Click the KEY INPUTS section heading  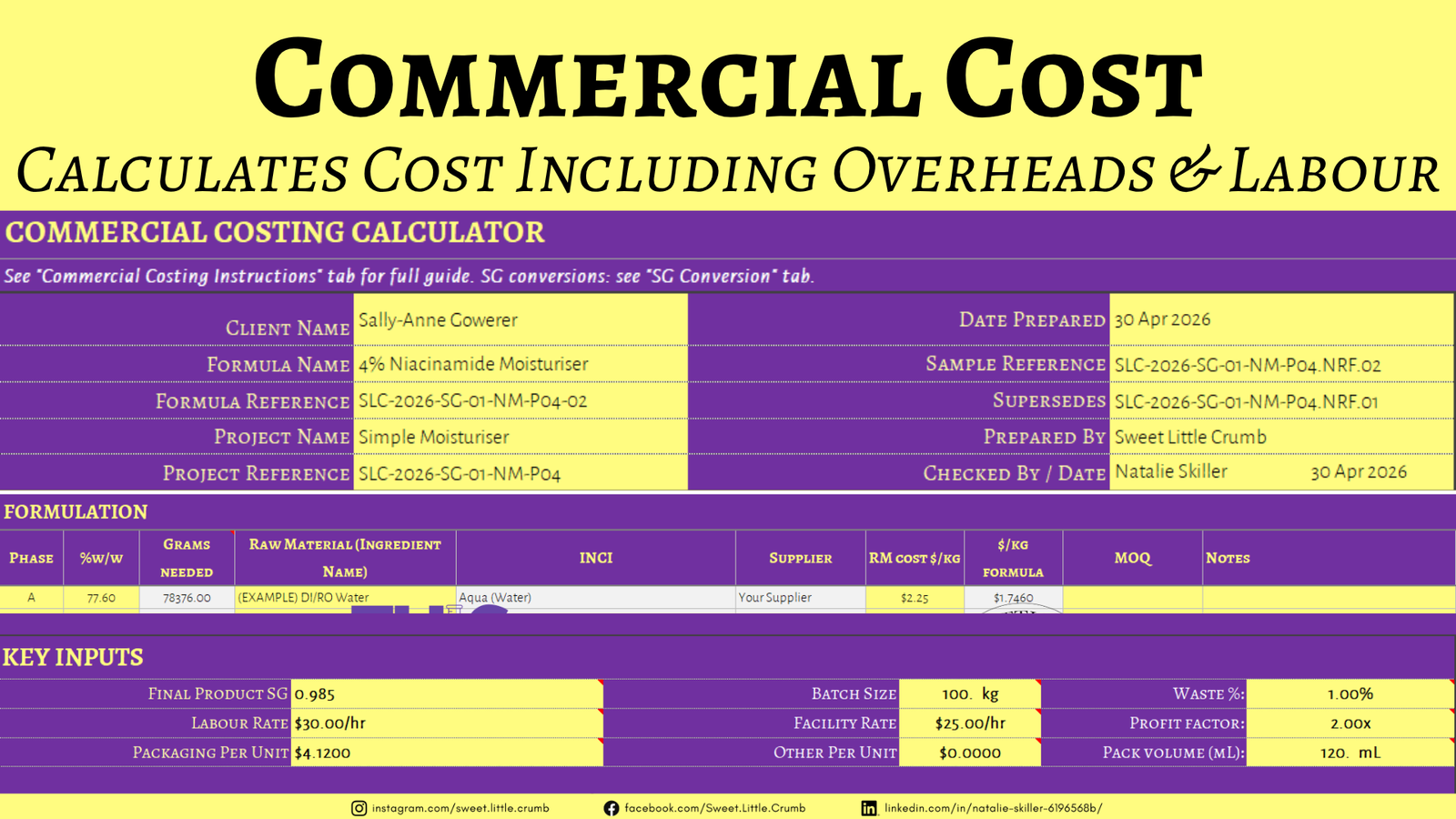point(73,657)
